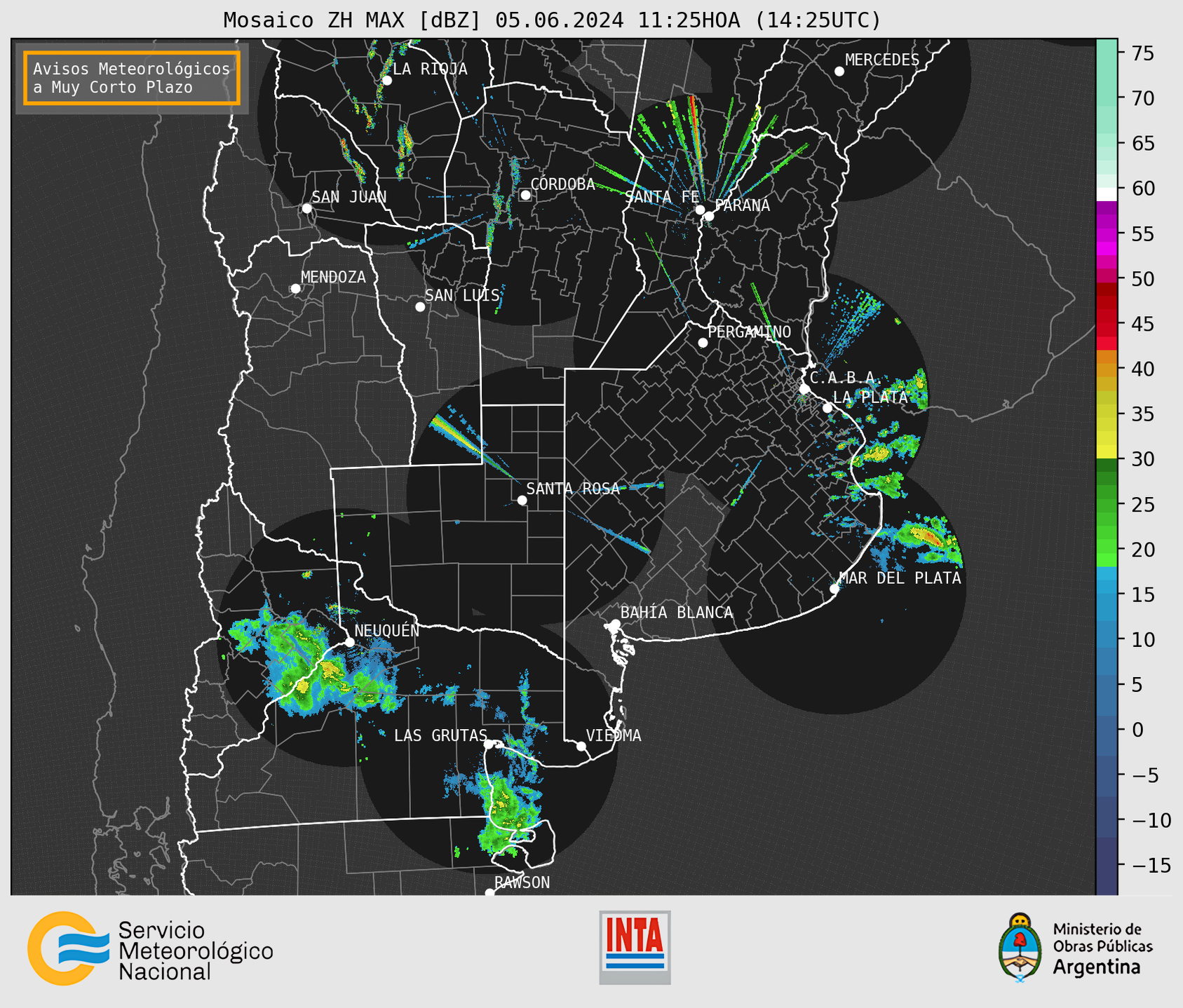1183x1008 pixels.
Task: Click the RAWSON city dot
Action: (x=489, y=893)
